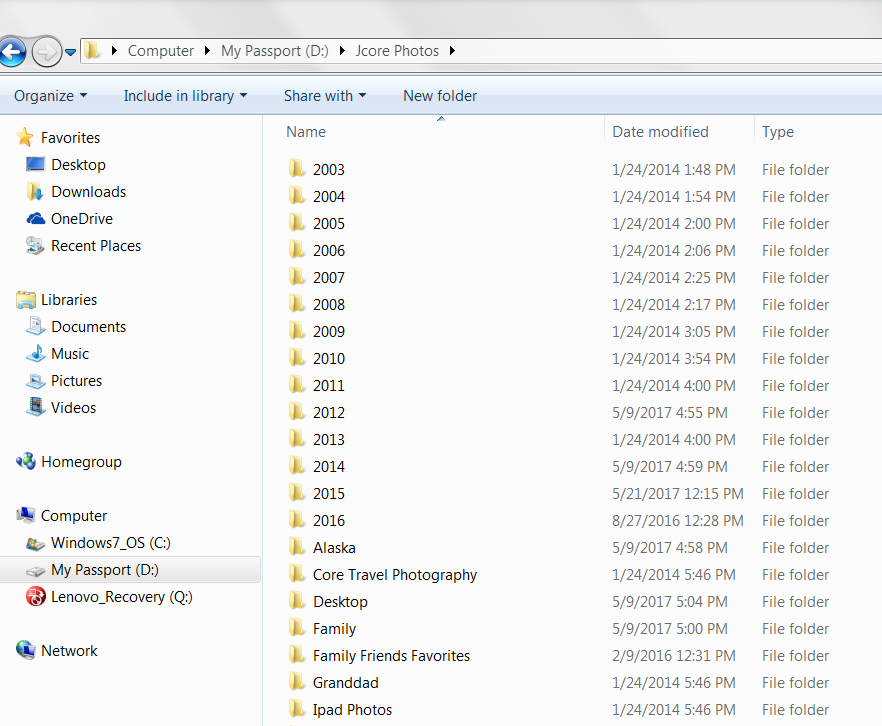Click the Network icon

click(x=25, y=650)
